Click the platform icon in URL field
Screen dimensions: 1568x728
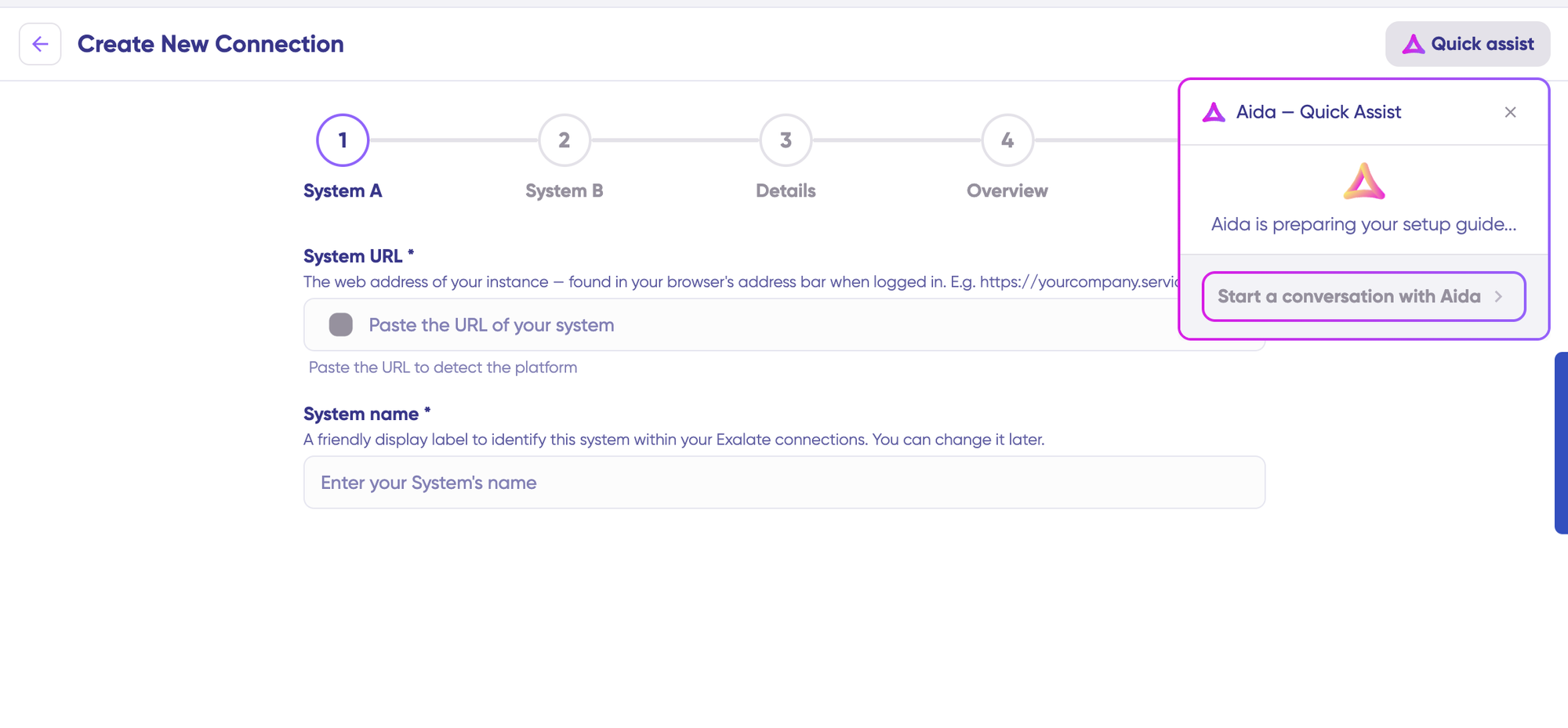click(x=340, y=324)
